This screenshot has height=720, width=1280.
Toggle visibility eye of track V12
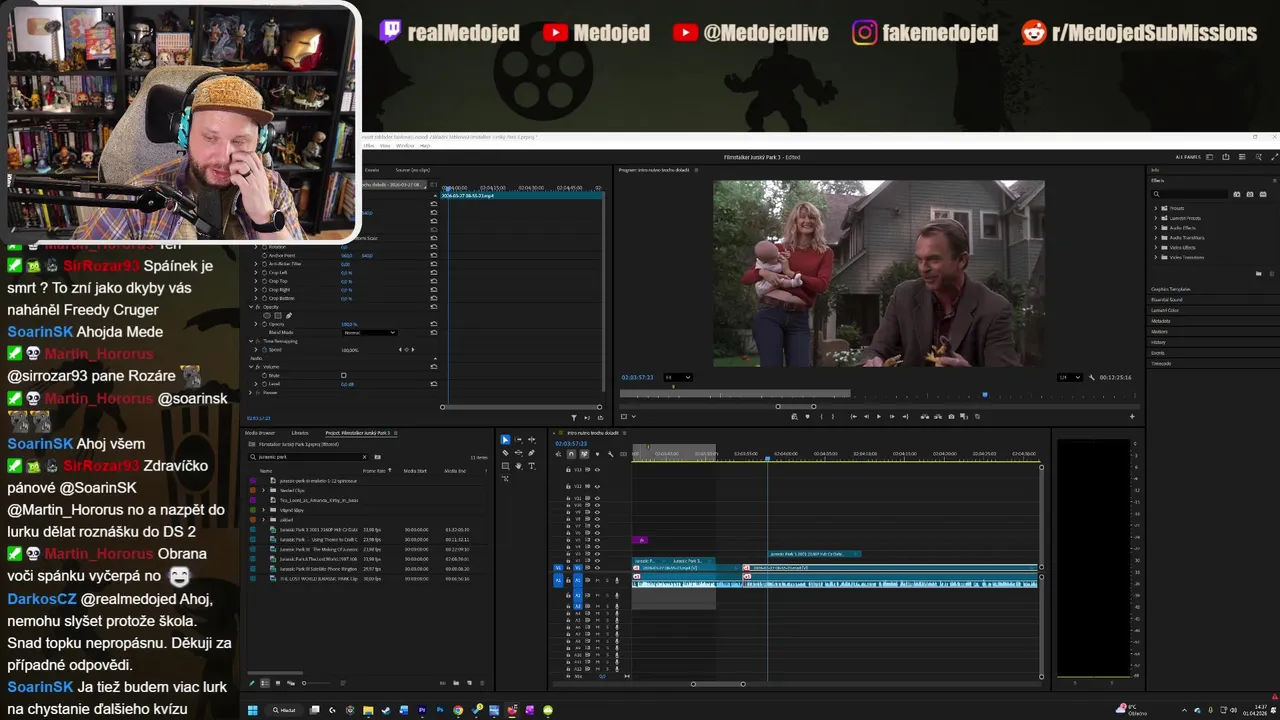(x=597, y=486)
